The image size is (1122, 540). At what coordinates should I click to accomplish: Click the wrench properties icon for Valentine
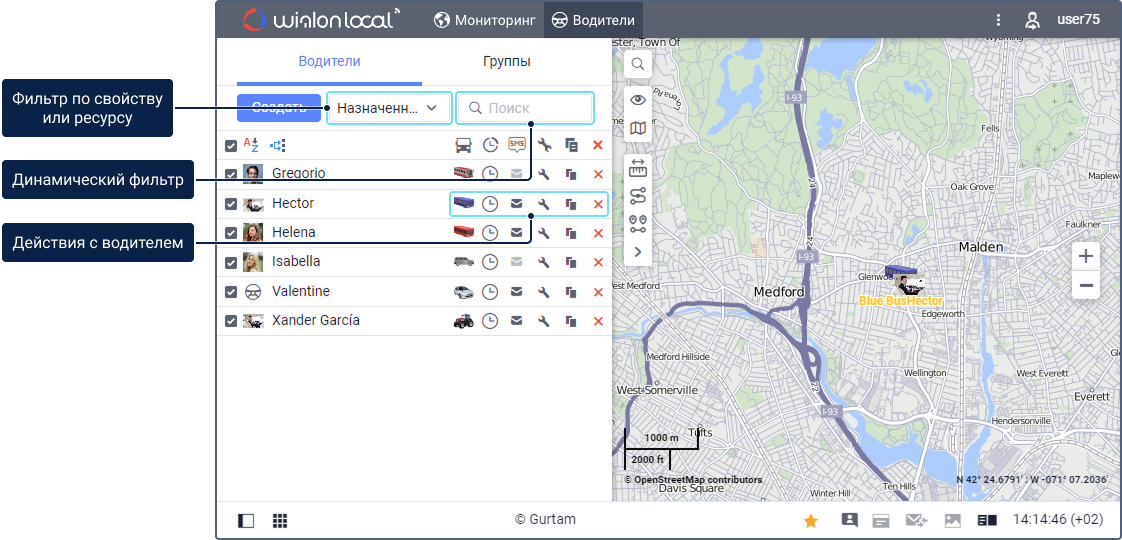[544, 292]
